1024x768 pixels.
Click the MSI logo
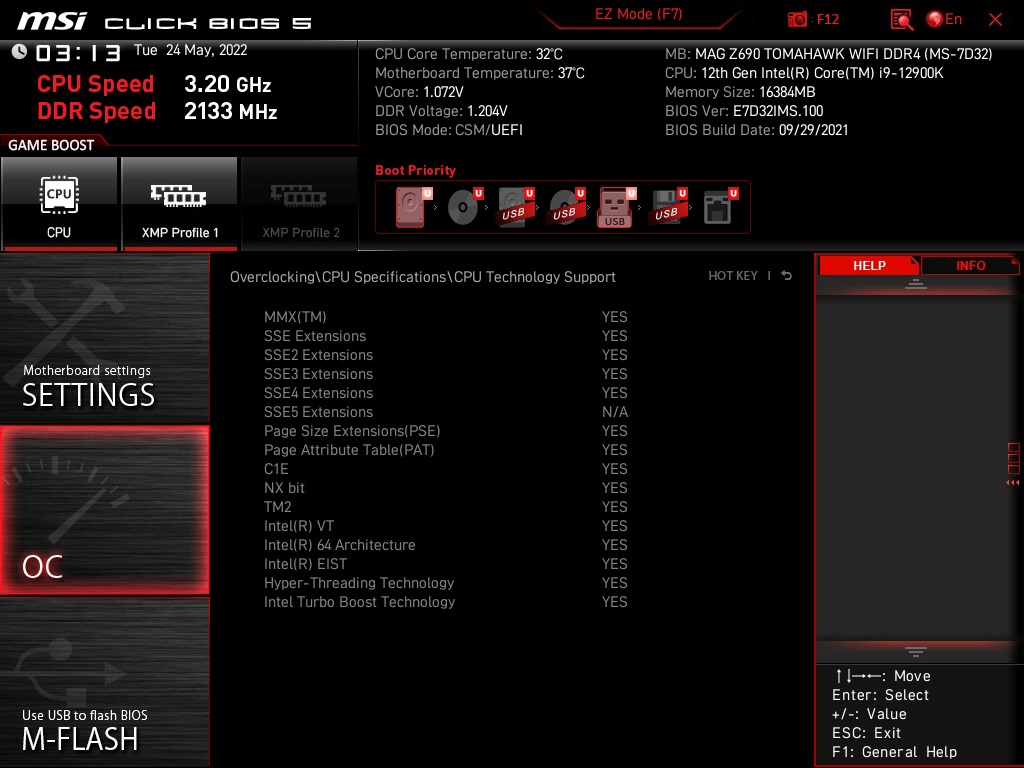(51, 21)
